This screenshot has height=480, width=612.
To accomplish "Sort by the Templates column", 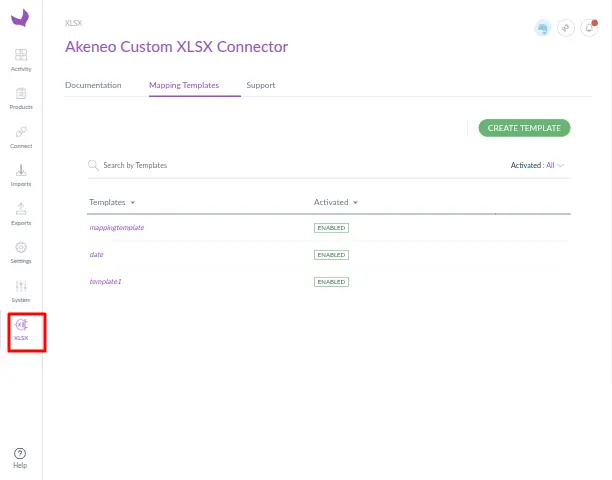I will pos(112,202).
